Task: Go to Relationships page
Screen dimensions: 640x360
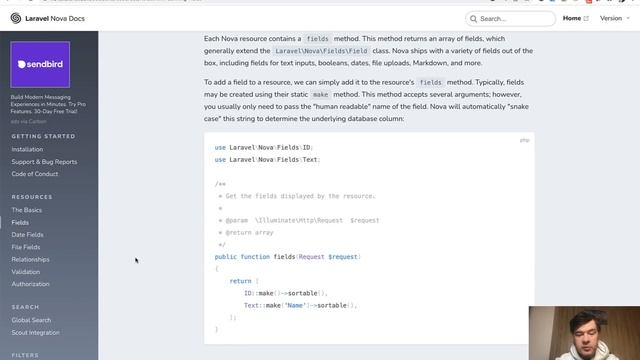Action: coord(30,259)
